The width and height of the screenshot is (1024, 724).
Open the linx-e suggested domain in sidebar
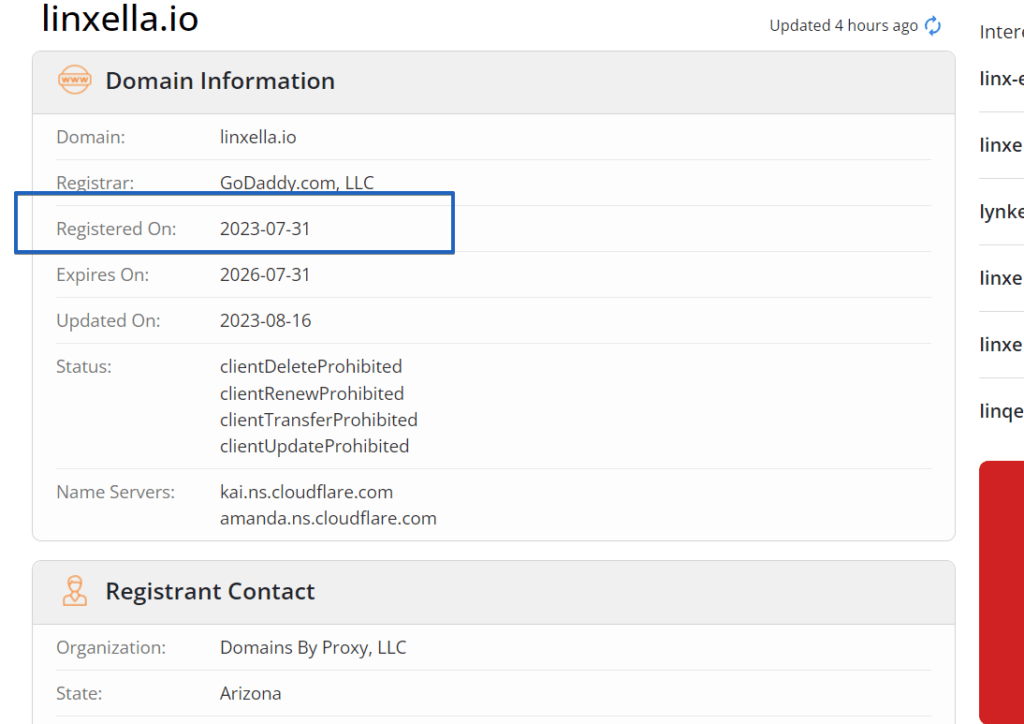coord(1001,79)
